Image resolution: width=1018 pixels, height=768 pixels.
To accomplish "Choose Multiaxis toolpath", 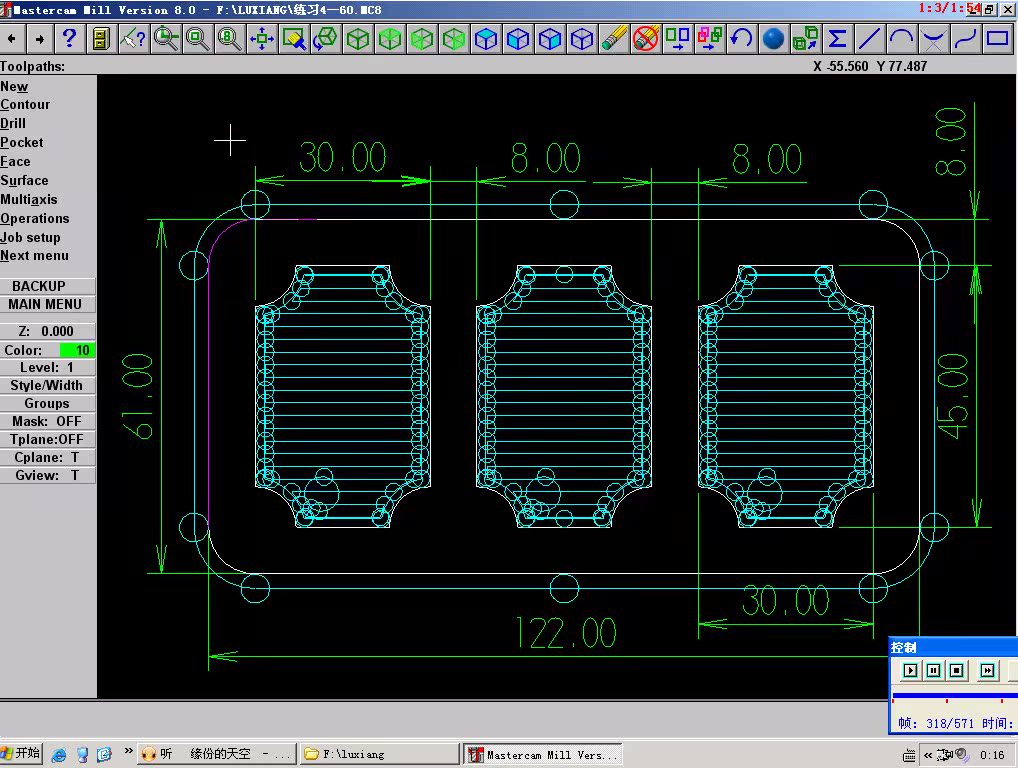I will click(x=29, y=199).
